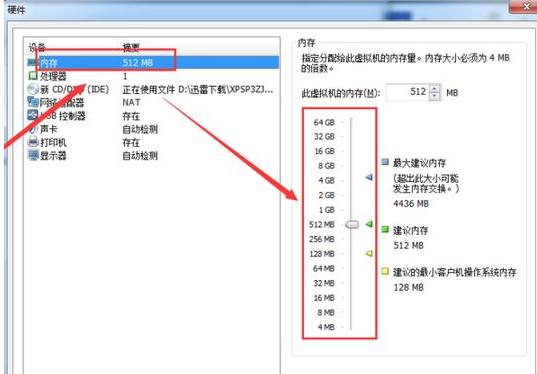Click the 16 MB label on memory scale

(324, 298)
